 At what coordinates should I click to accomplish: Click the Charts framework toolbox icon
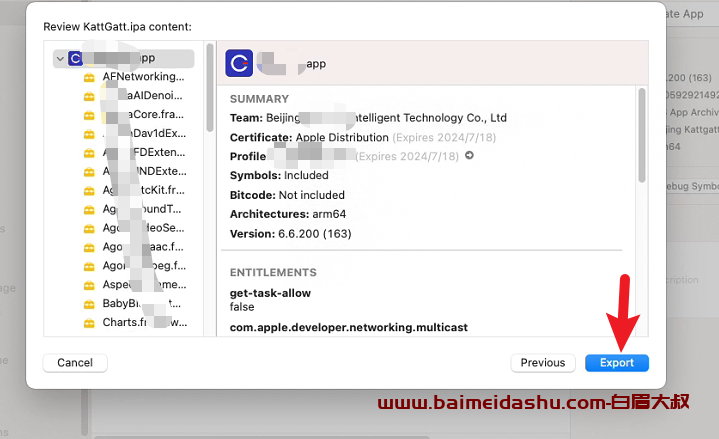coord(89,323)
